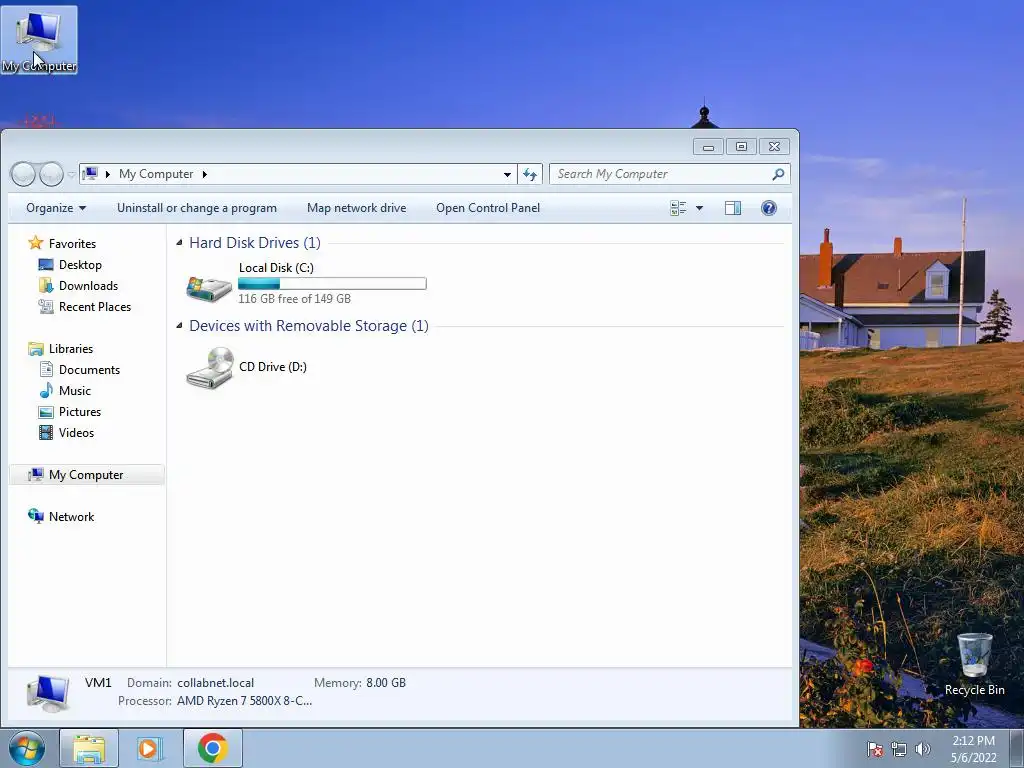Open the Pictures library
1024x768 pixels.
click(80, 411)
